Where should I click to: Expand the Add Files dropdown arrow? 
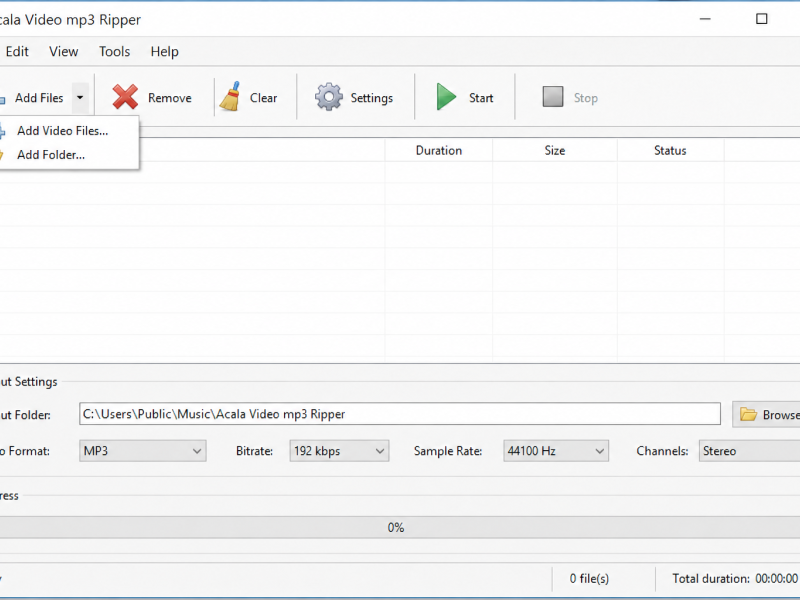80,97
